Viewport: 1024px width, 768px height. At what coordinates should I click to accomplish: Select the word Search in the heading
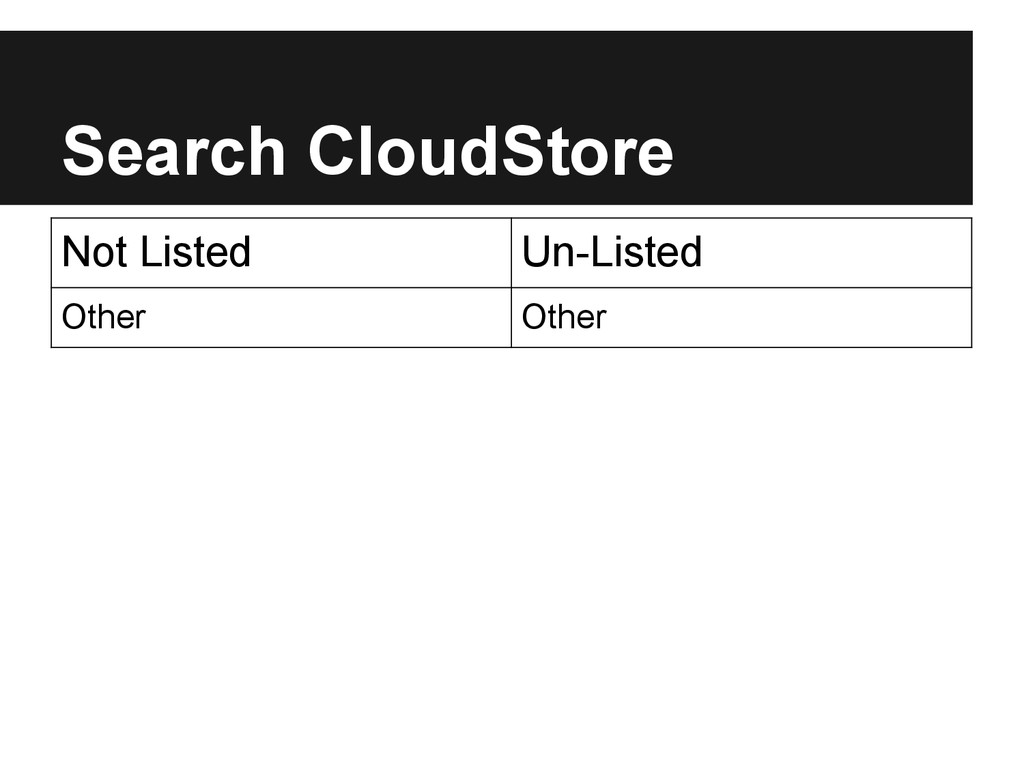pos(174,151)
